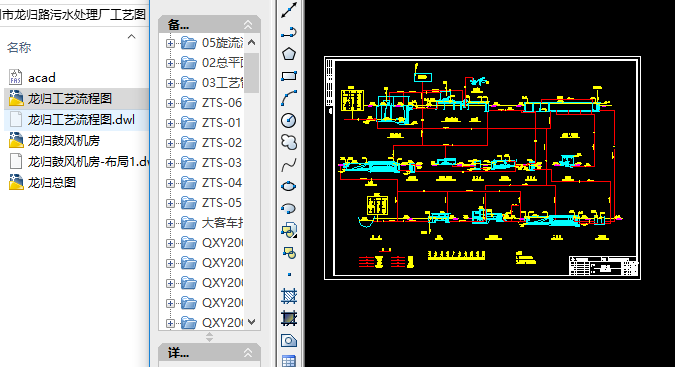
Task: Select the Hatch tool icon
Action: (x=289, y=296)
